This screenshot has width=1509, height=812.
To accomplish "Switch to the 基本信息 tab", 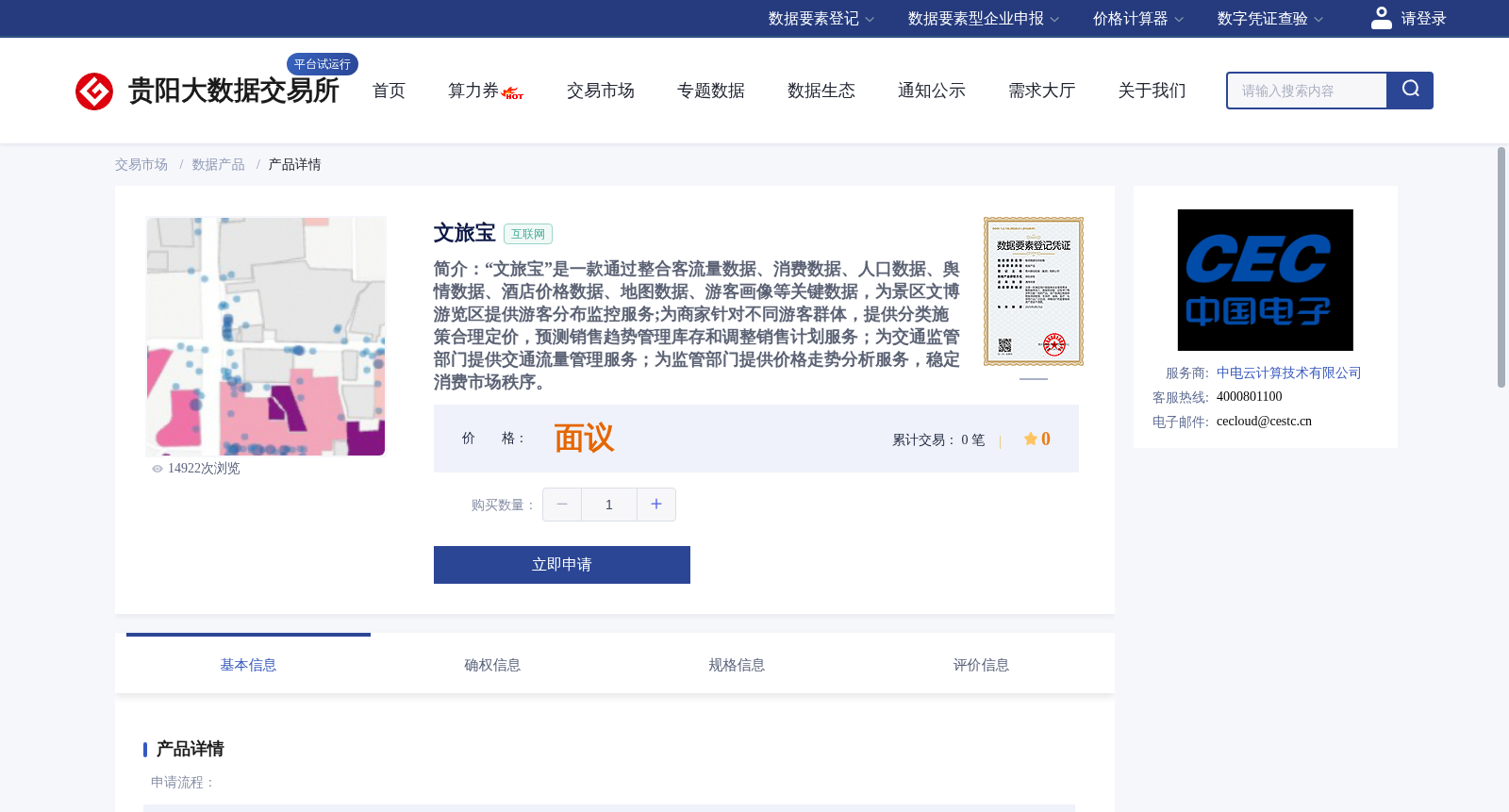I will [x=248, y=665].
